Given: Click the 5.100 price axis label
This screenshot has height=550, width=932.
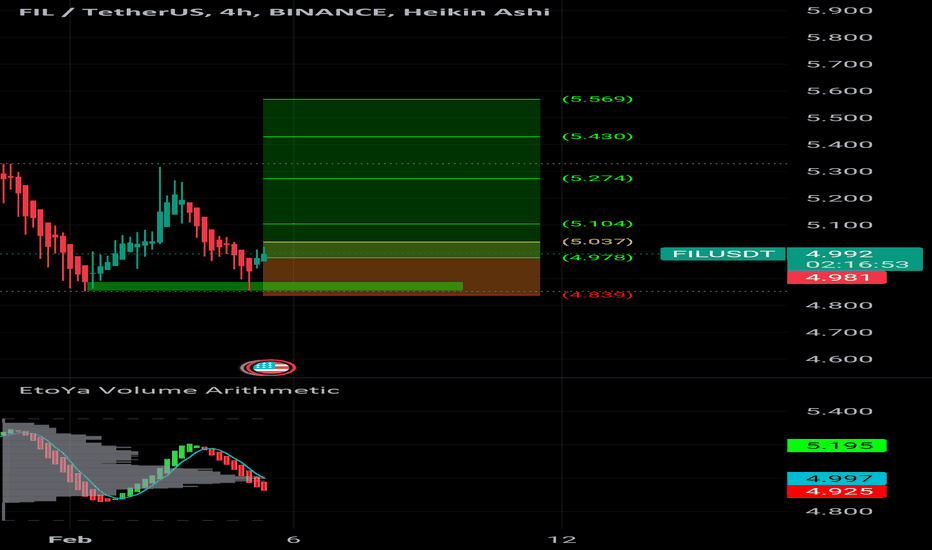Looking at the screenshot, I should coord(839,225).
